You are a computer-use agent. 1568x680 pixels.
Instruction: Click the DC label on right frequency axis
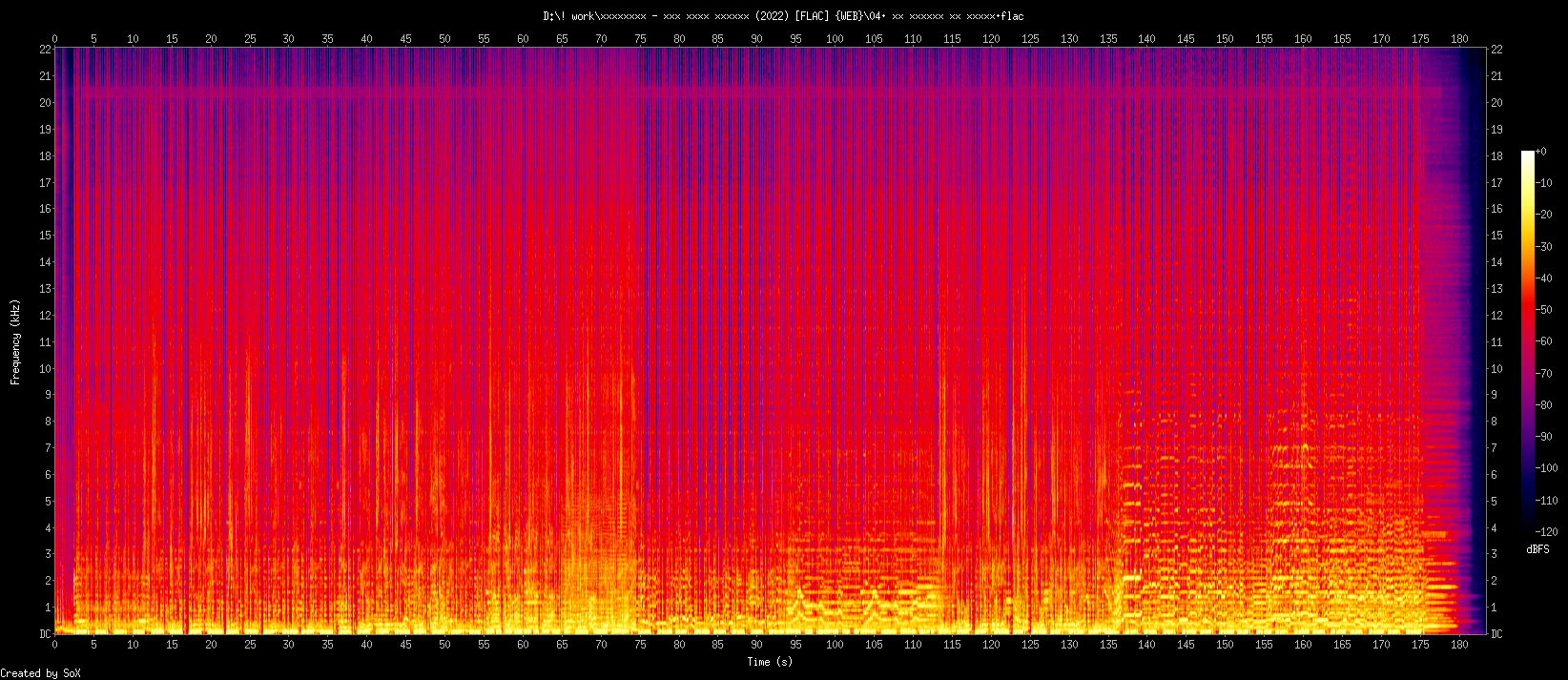[x=1496, y=634]
